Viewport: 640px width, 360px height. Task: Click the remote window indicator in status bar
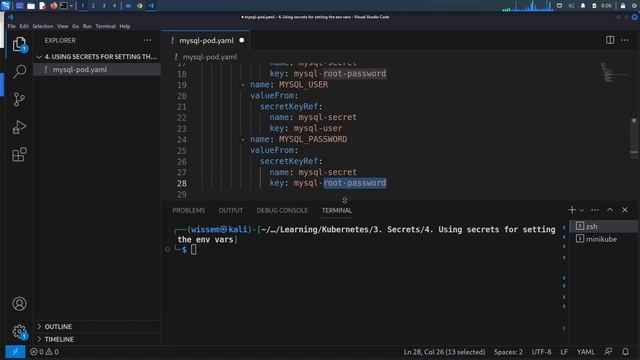point(15,351)
